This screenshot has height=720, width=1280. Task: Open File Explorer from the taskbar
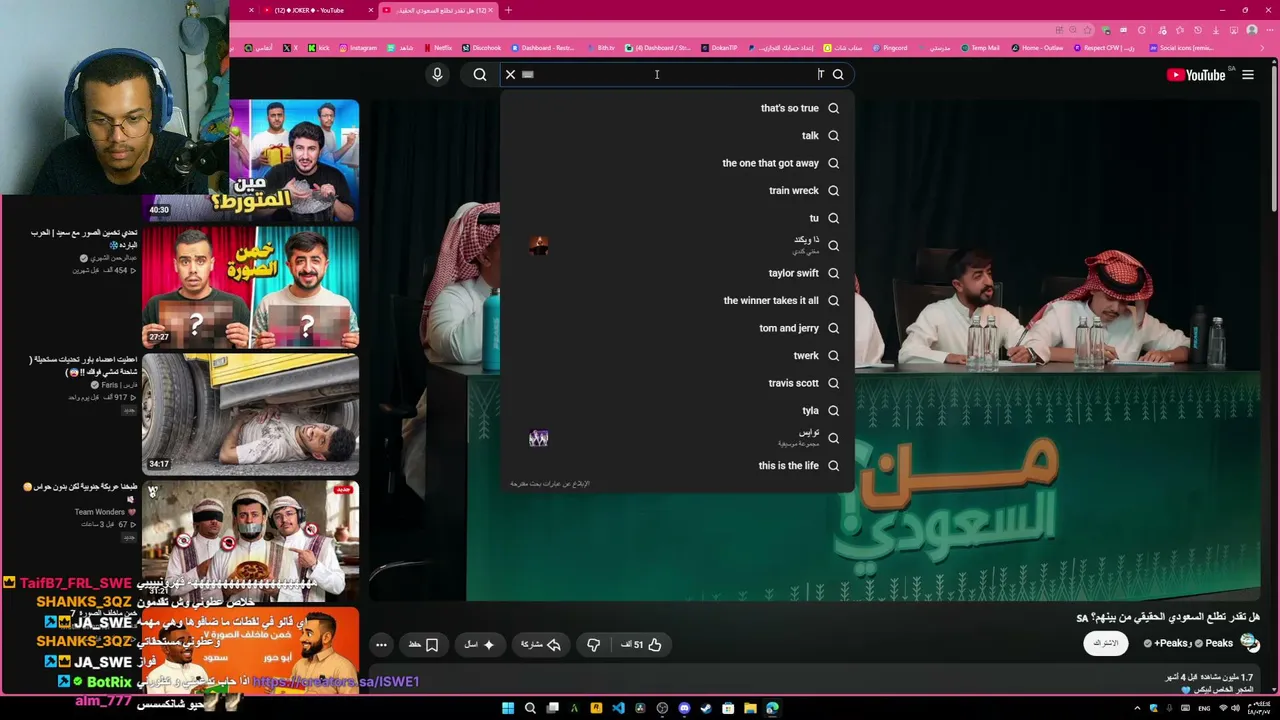[x=750, y=708]
